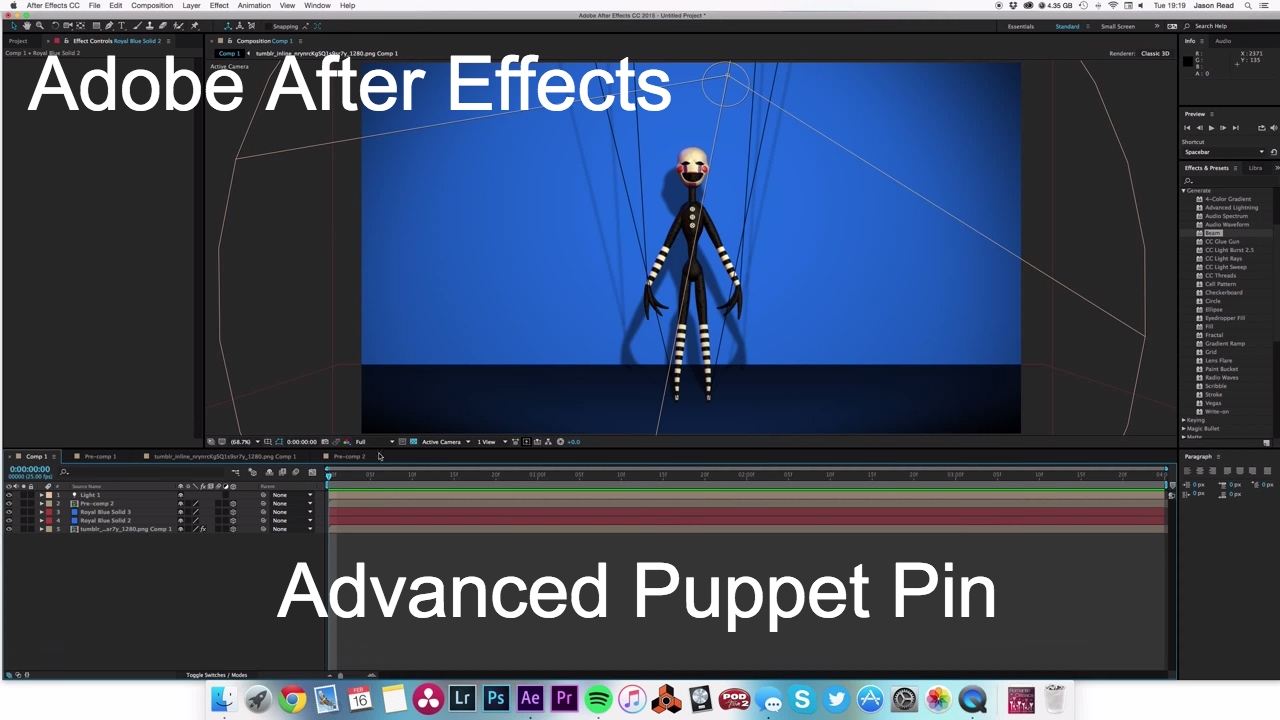Hide the Pre-comp 2 layer
Image resolution: width=1280 pixels, height=720 pixels.
[x=9, y=504]
